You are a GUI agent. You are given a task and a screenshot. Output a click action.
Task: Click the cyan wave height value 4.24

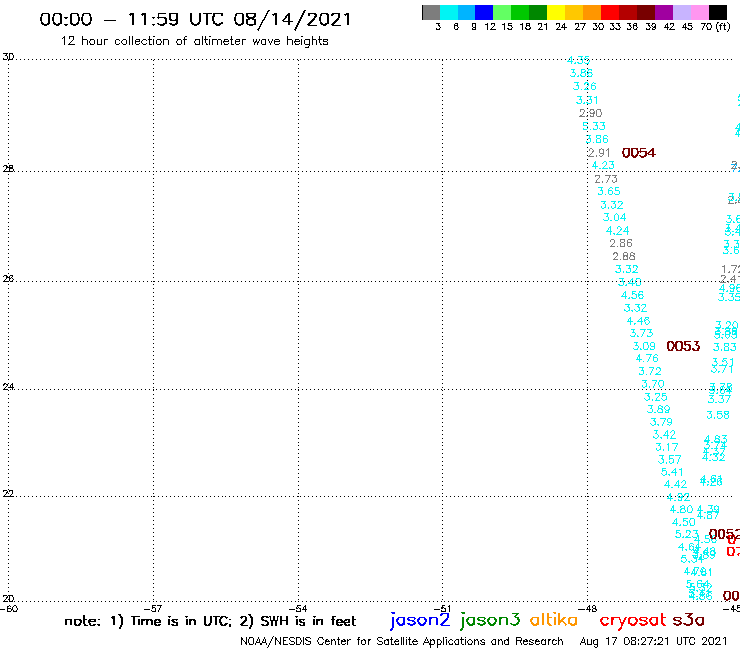tap(618, 231)
